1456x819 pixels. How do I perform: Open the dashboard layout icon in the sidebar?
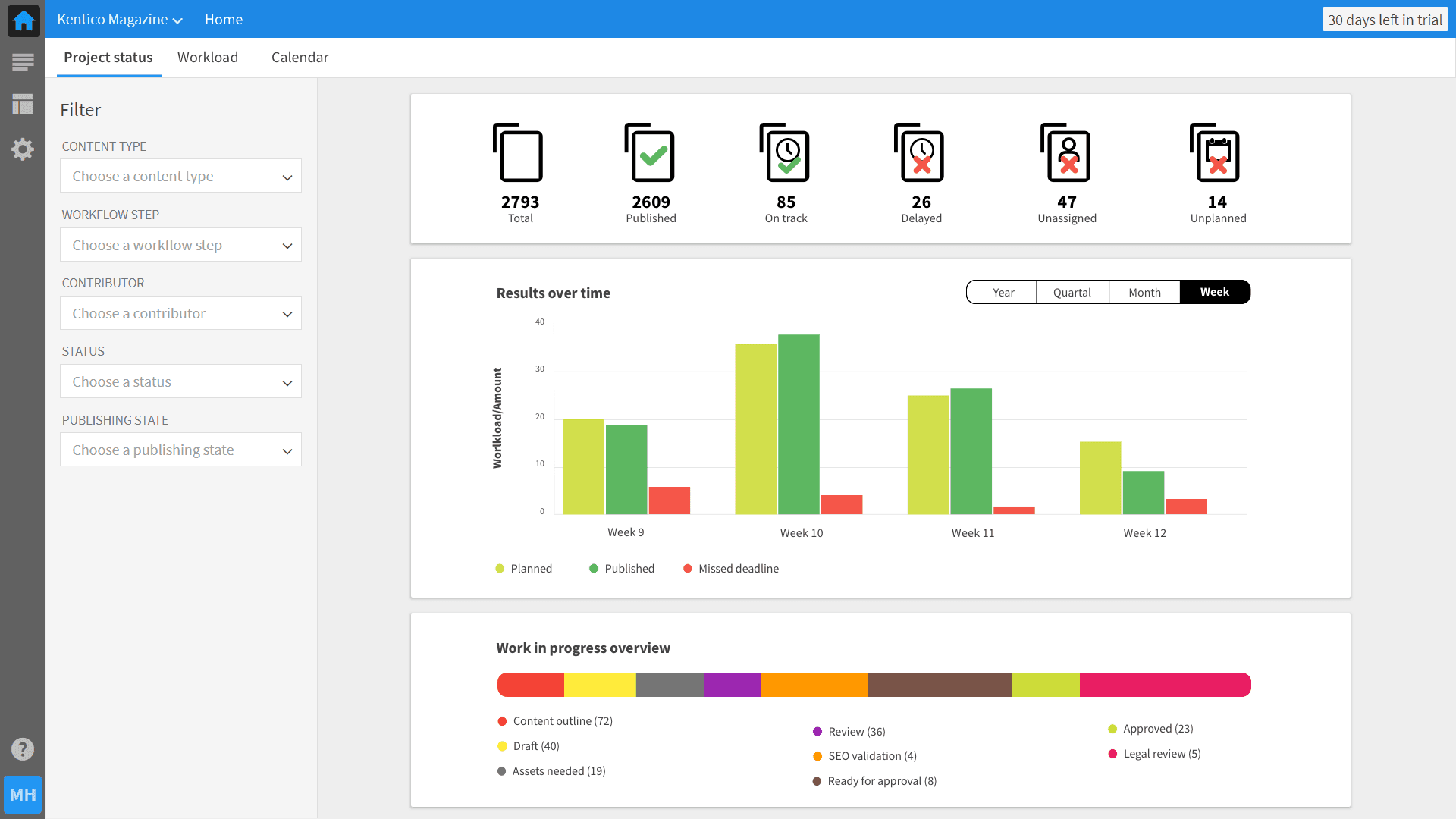pyautogui.click(x=23, y=104)
